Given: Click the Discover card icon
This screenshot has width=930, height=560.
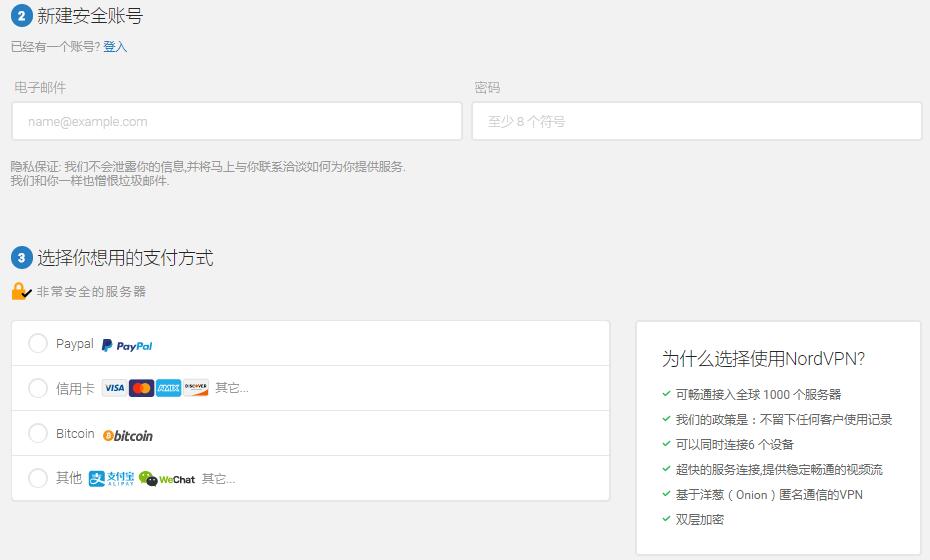Looking at the screenshot, I should pos(196,388).
